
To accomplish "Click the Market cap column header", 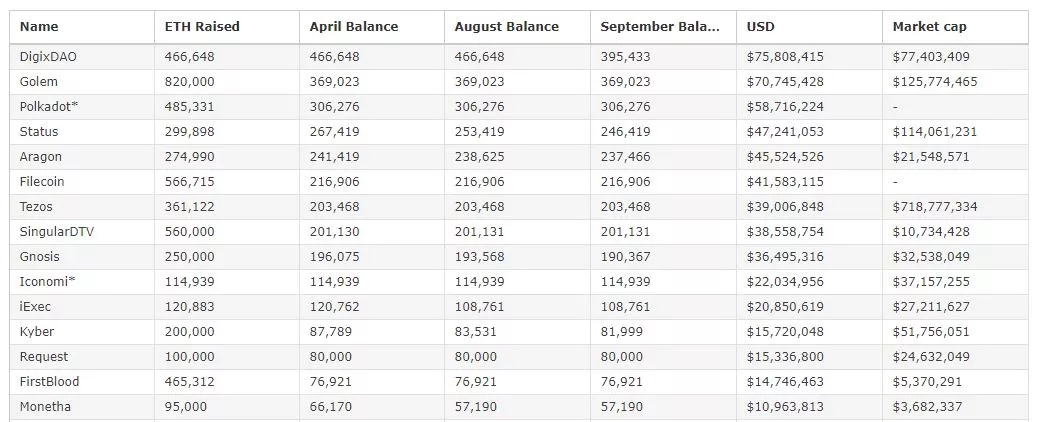I will pos(929,27).
